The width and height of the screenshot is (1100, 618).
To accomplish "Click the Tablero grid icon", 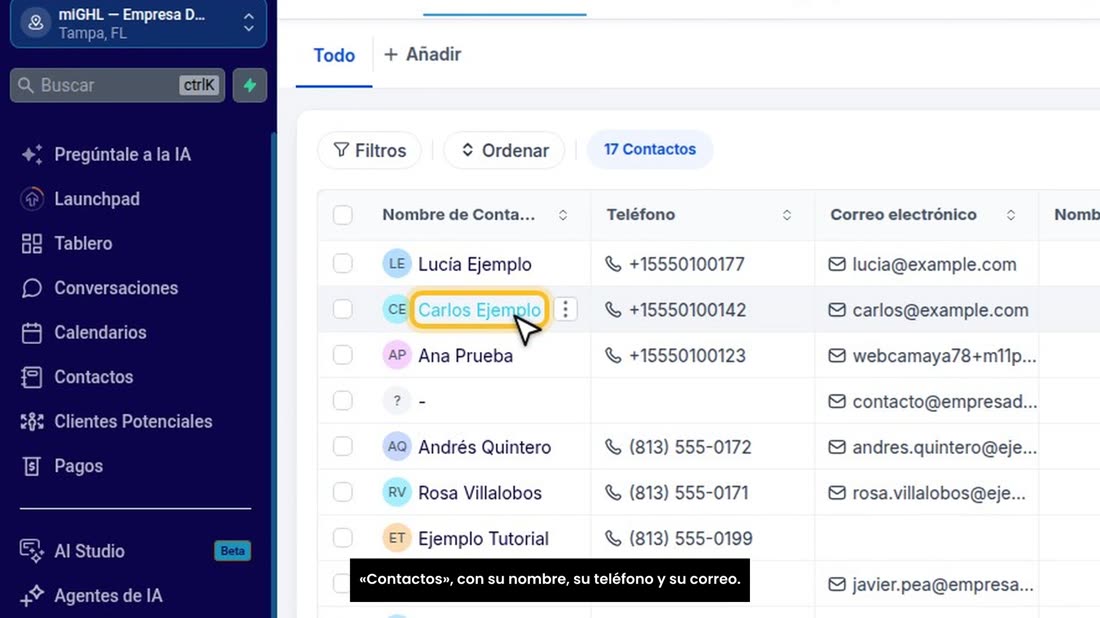I will pos(32,243).
